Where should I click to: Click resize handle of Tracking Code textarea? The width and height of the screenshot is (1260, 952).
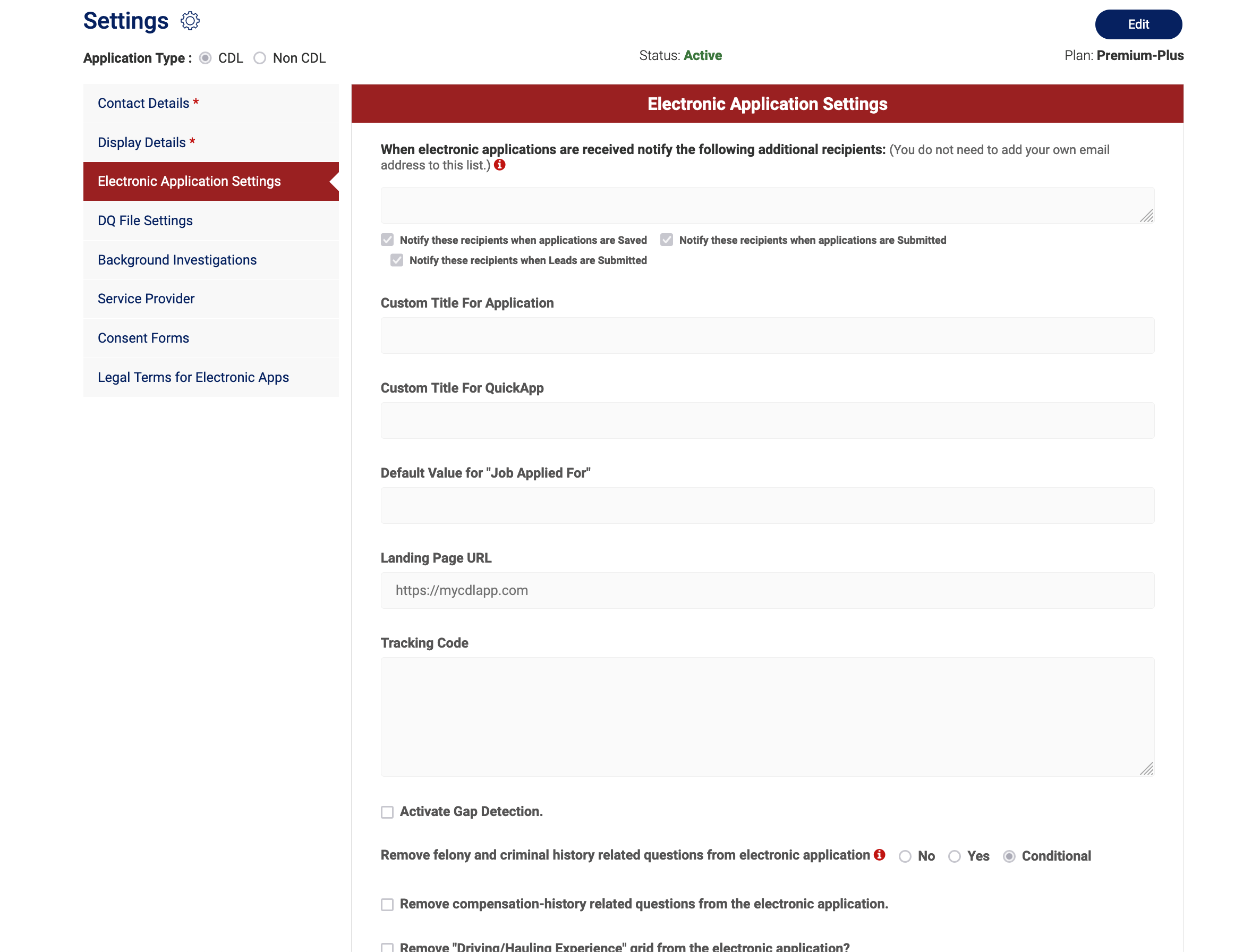1146,769
